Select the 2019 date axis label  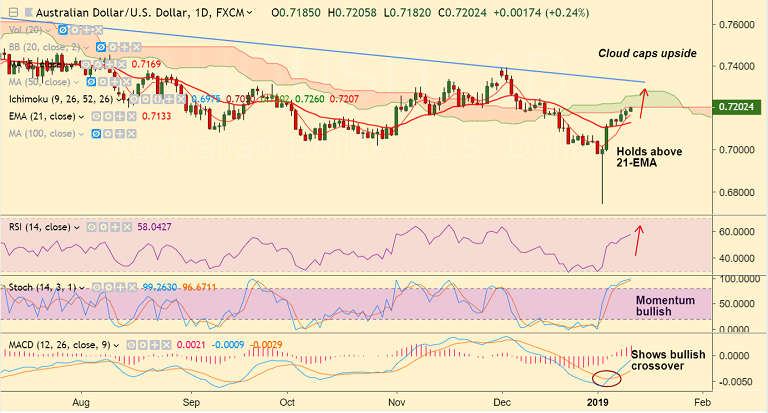click(x=598, y=402)
